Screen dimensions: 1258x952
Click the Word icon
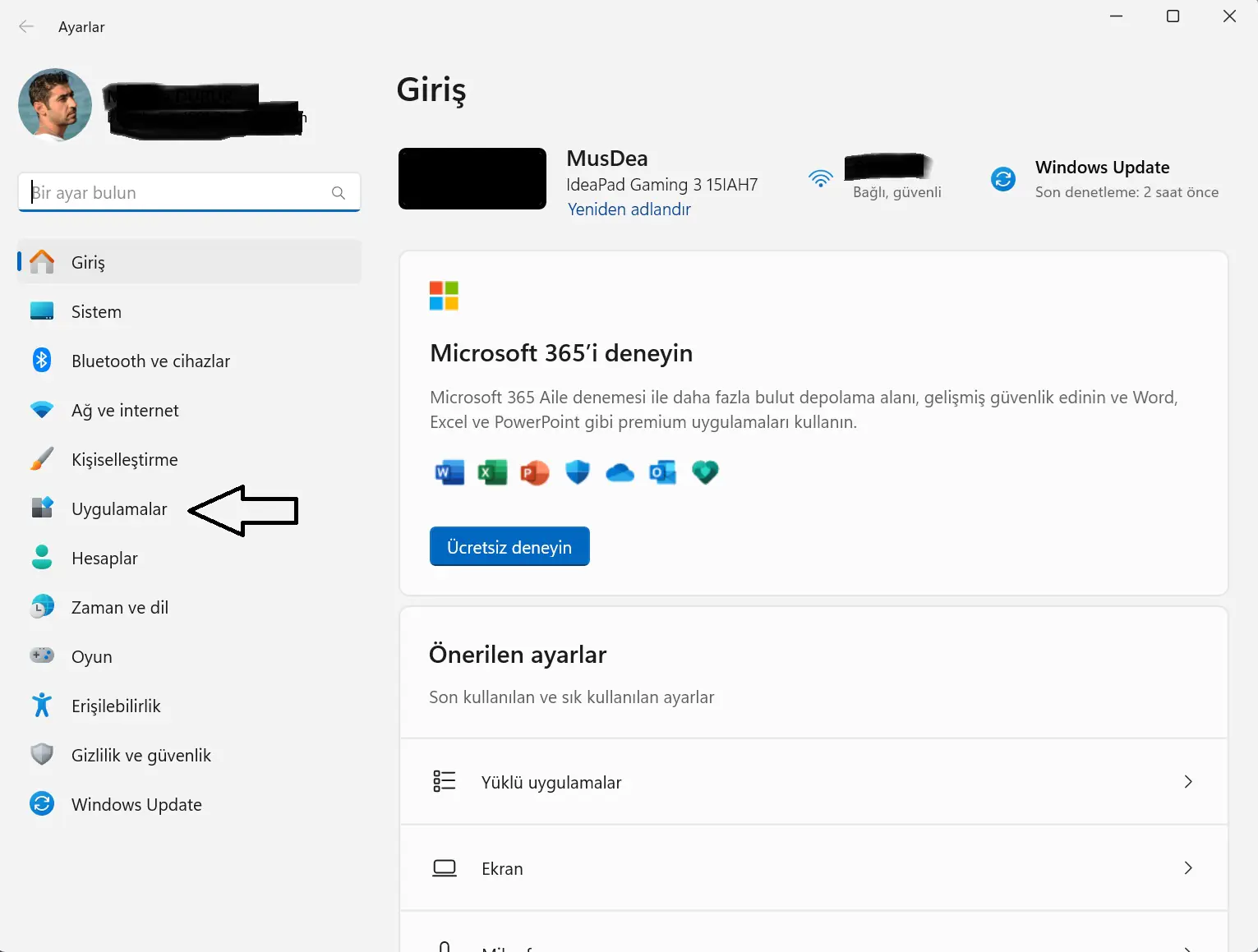point(449,472)
